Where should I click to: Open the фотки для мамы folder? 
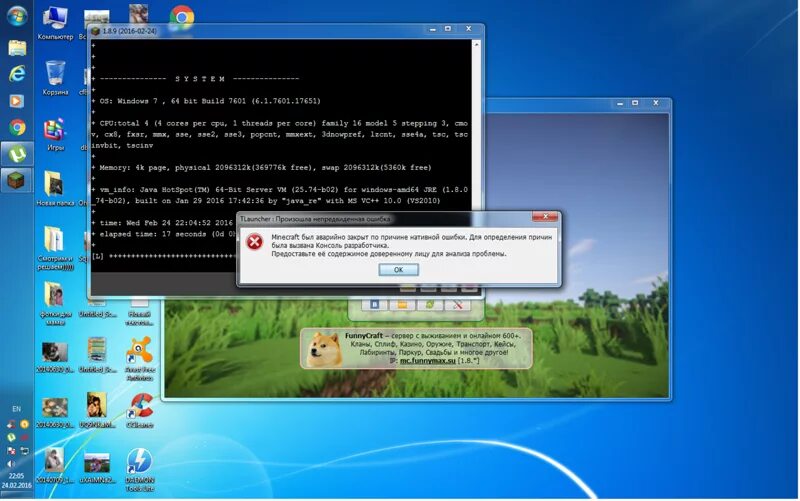pos(55,304)
